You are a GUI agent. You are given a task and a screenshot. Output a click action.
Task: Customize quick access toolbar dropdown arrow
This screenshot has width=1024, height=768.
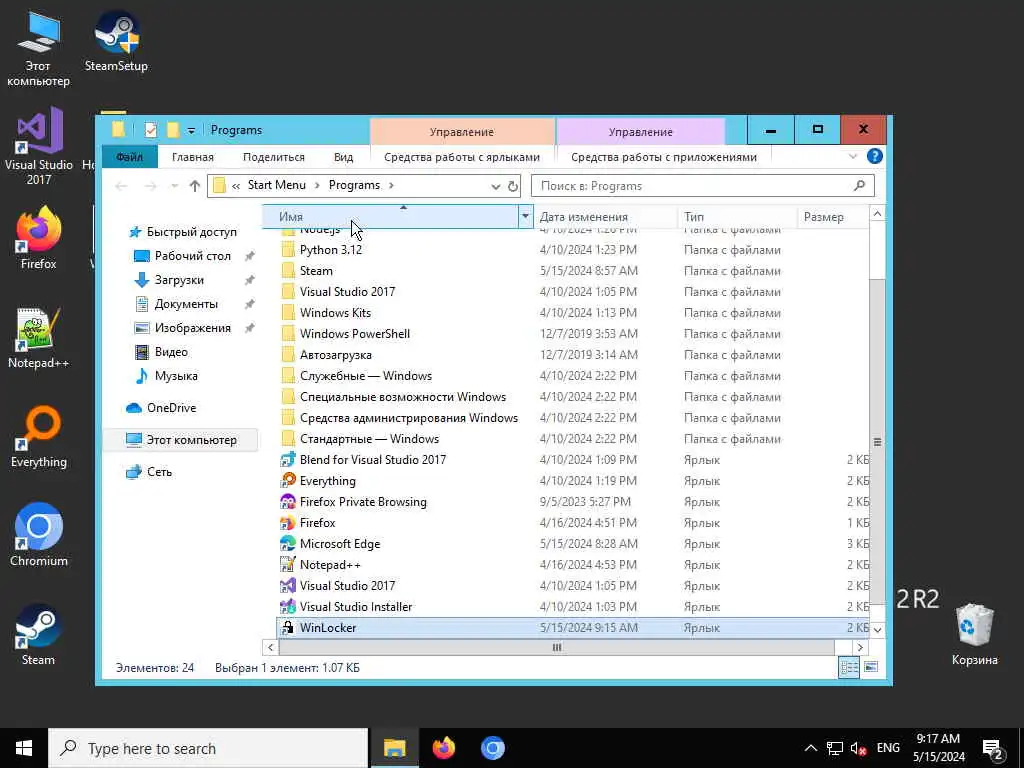(x=191, y=131)
